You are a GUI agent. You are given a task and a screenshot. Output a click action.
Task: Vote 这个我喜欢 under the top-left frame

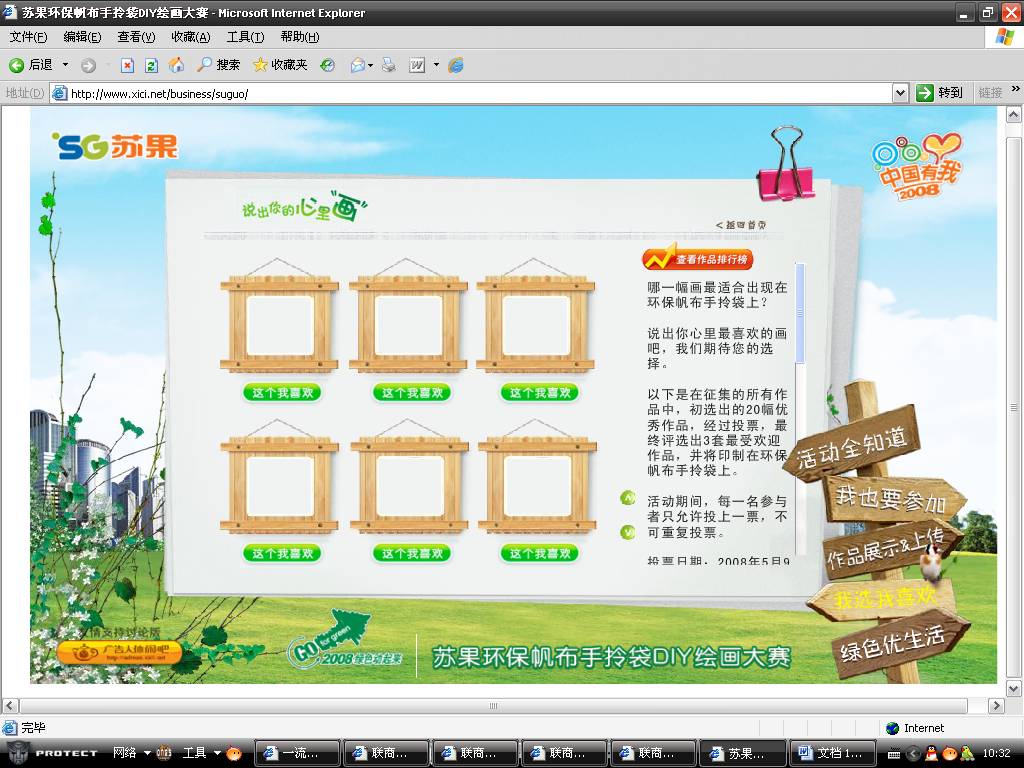(282, 393)
